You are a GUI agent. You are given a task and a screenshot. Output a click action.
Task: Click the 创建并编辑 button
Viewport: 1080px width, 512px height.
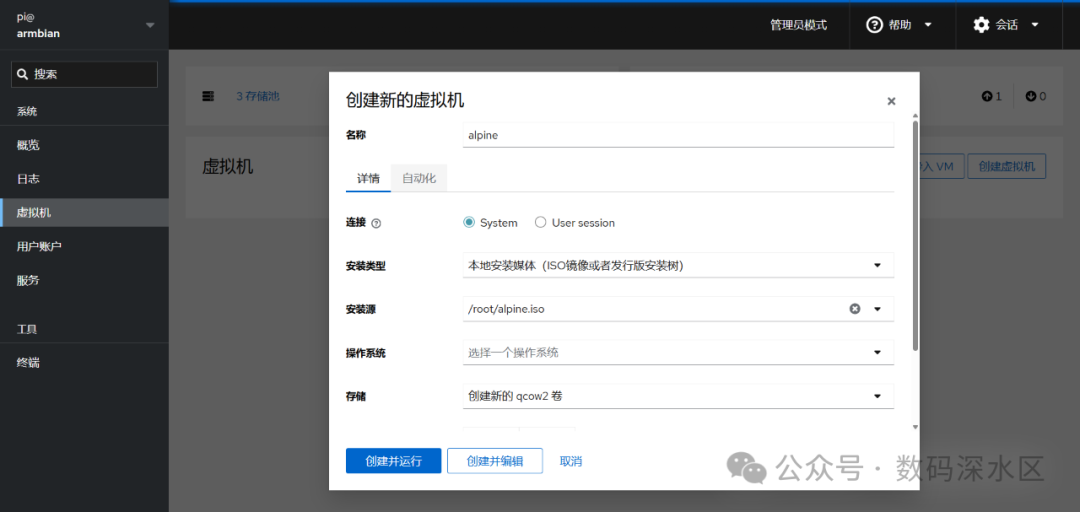coord(495,461)
